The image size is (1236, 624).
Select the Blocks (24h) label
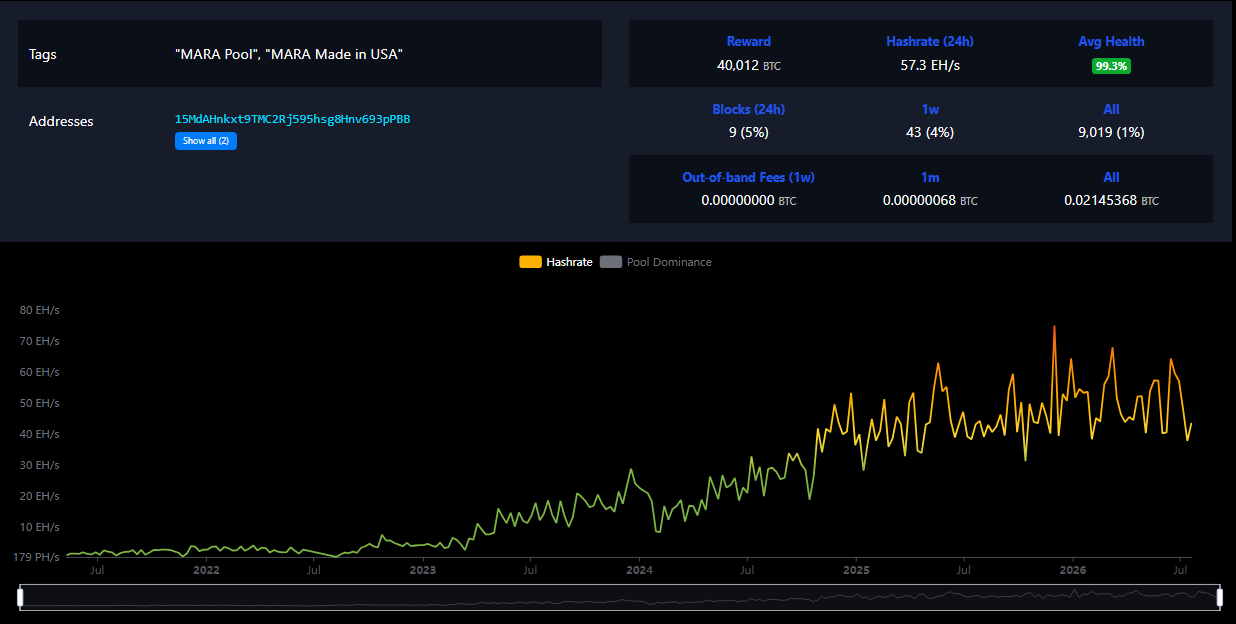click(748, 109)
